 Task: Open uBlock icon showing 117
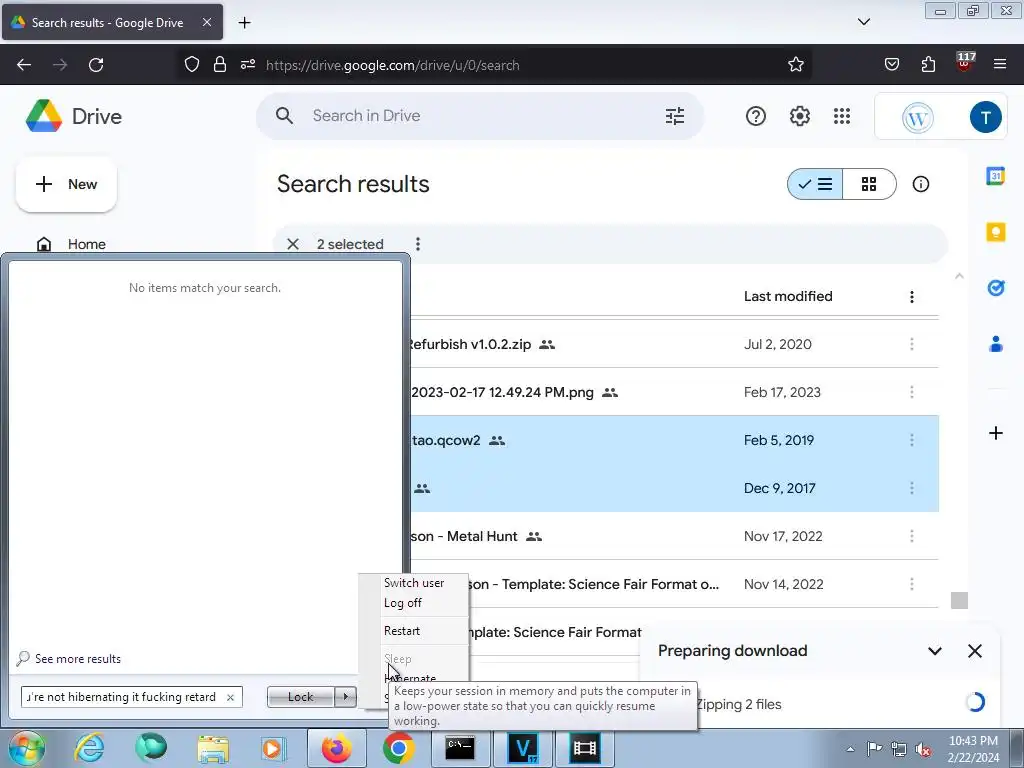(x=965, y=63)
